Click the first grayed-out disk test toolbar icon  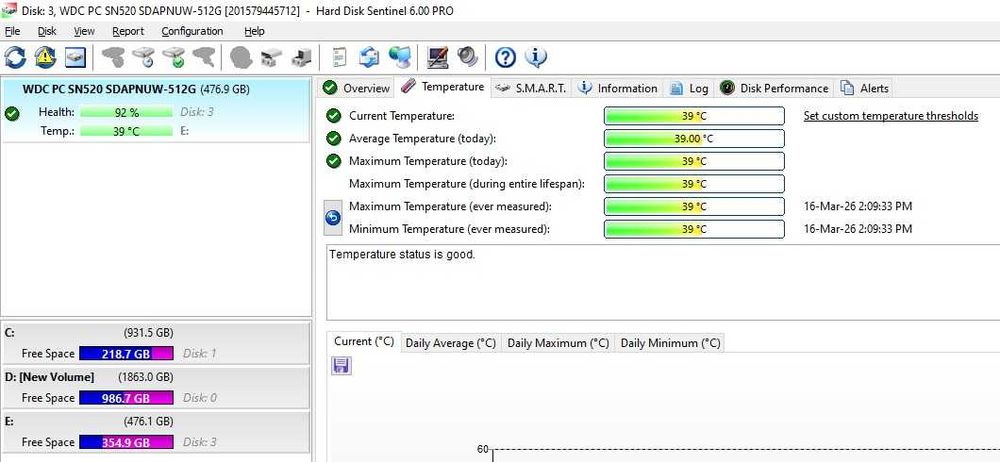[114, 58]
